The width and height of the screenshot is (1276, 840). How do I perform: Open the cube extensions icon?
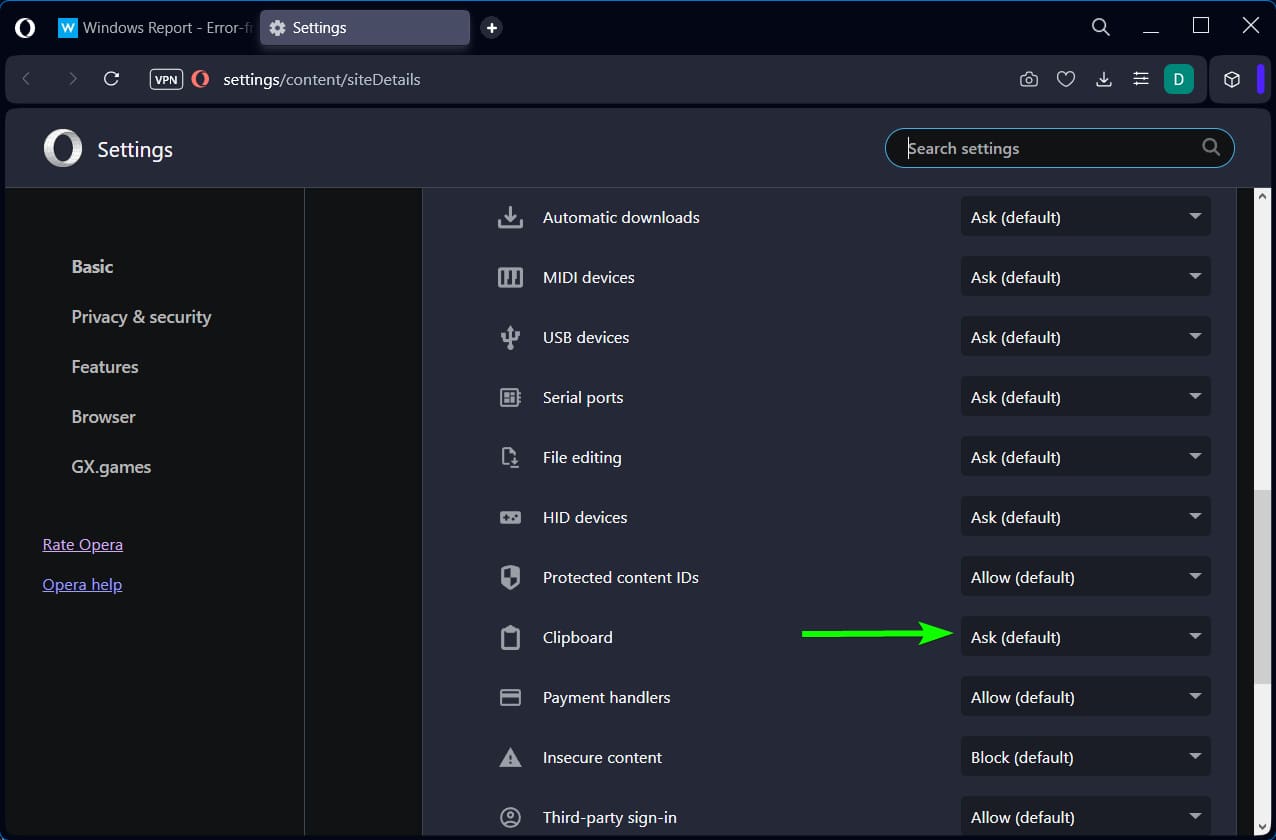(x=1232, y=79)
